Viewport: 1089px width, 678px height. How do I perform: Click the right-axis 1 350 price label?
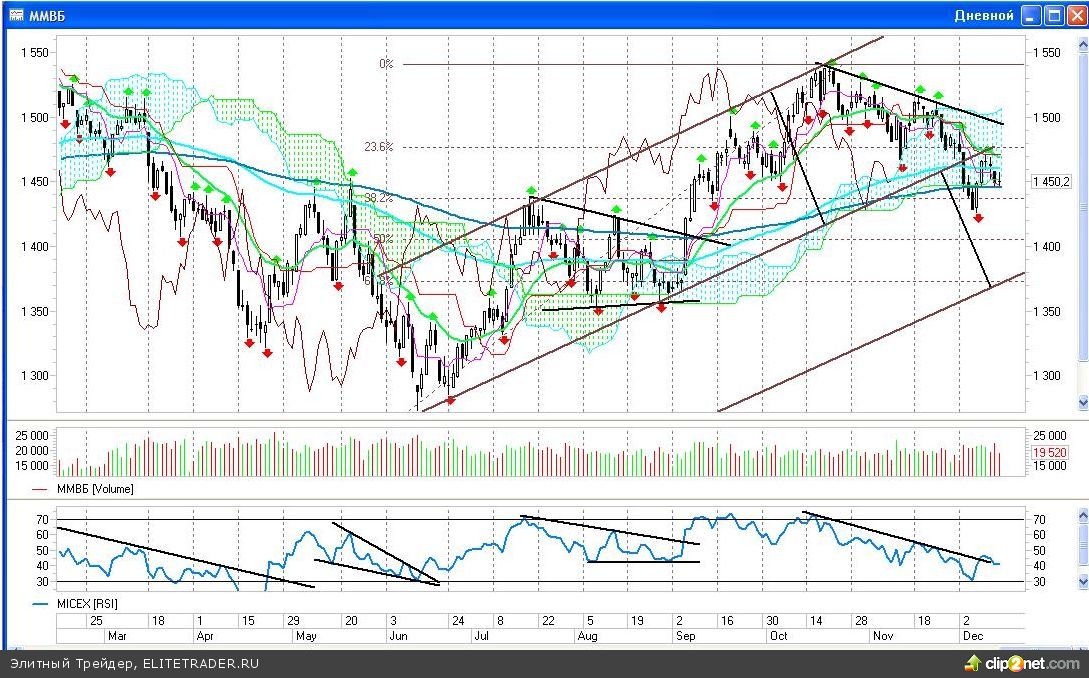[1047, 311]
